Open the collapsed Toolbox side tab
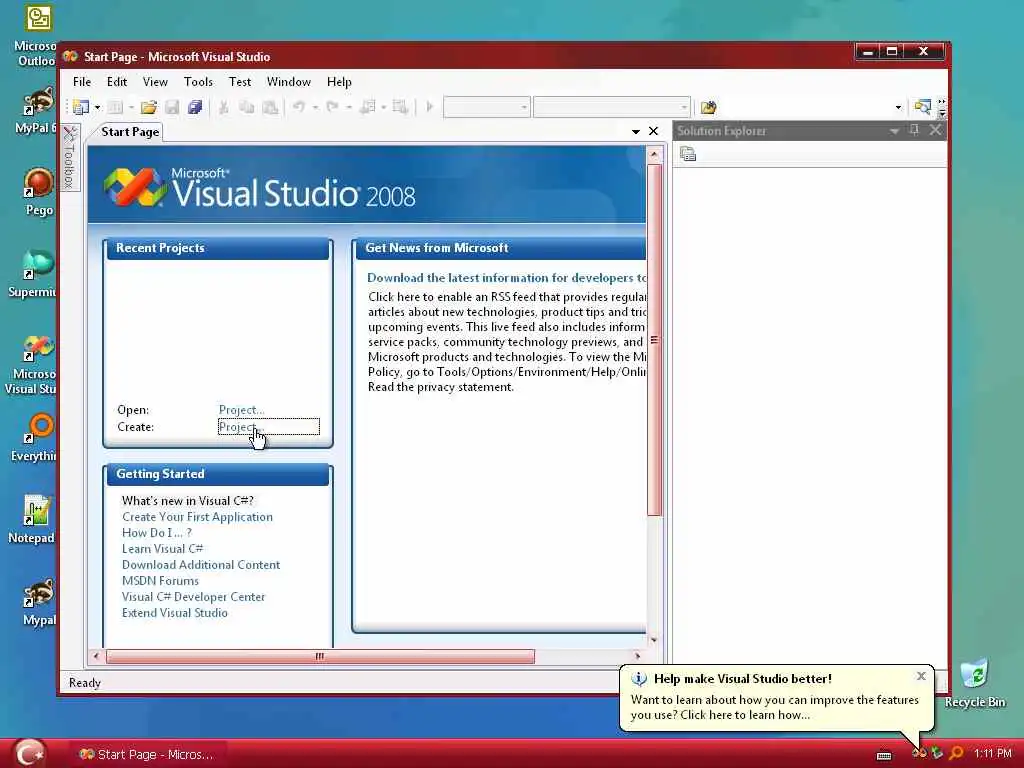Viewport: 1024px width, 768px height. (x=70, y=157)
